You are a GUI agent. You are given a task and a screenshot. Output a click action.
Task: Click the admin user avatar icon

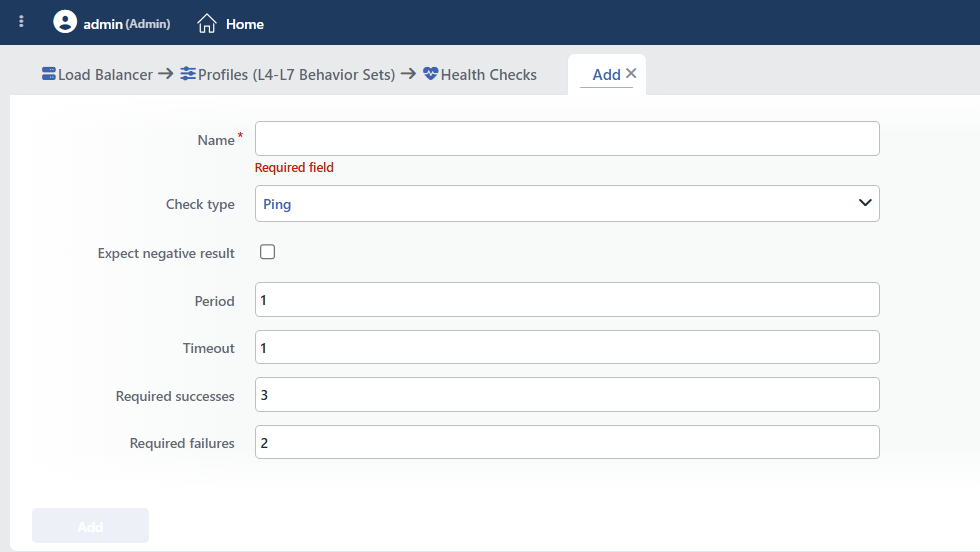(65, 22)
